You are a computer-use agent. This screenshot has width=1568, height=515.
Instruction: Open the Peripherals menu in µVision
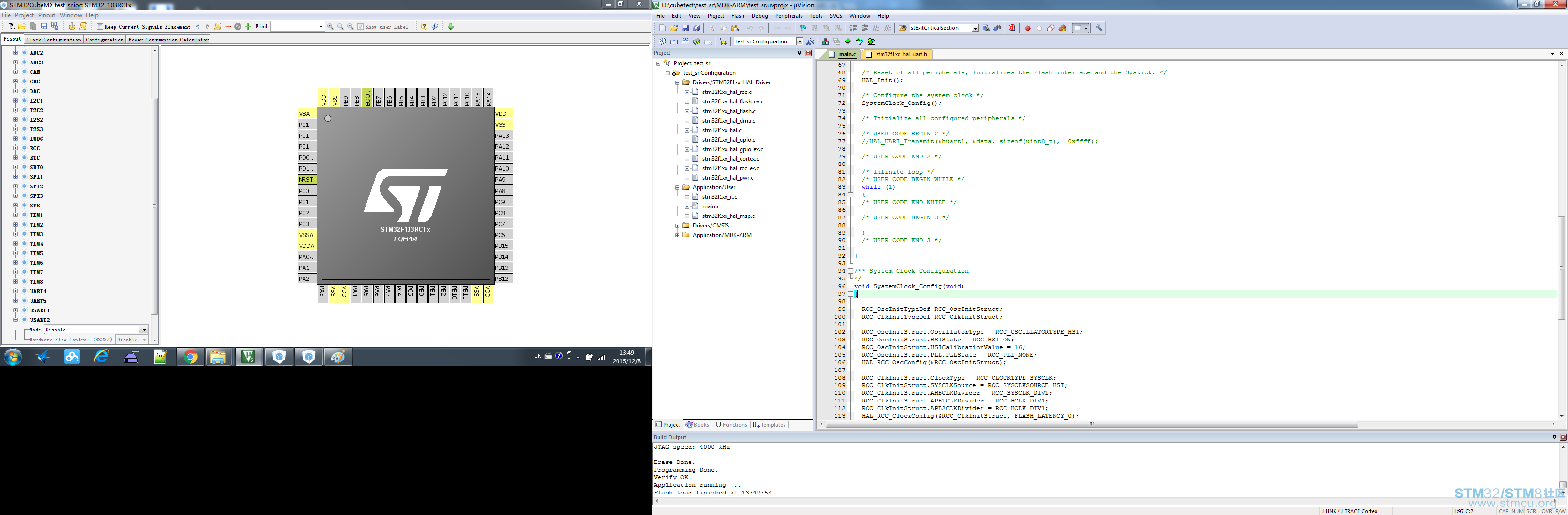click(789, 16)
